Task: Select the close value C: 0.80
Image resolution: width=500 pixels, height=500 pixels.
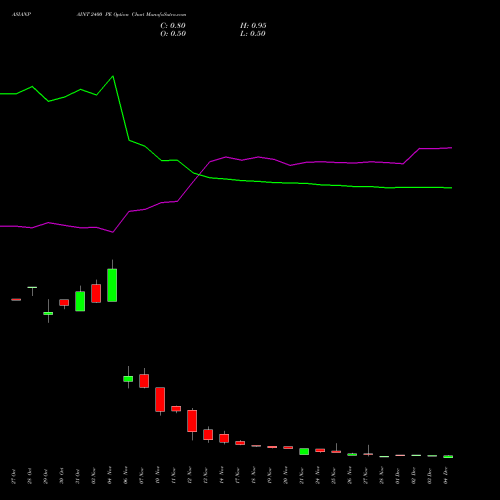Action: [x=173, y=26]
